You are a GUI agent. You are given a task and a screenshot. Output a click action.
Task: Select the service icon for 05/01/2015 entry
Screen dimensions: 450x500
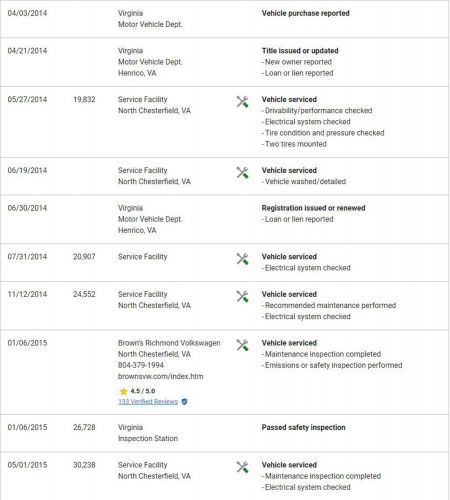click(242, 467)
